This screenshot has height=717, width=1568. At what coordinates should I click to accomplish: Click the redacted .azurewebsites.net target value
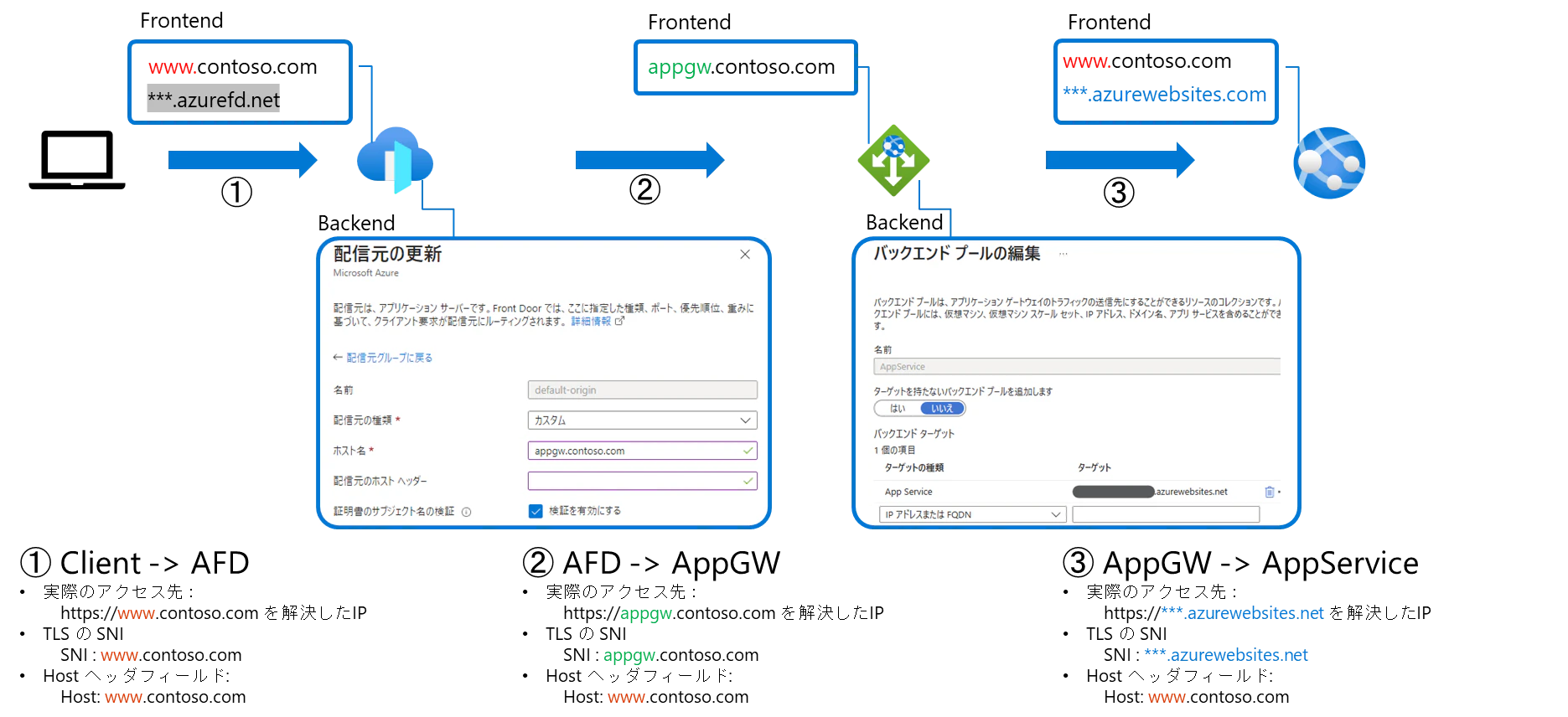click(x=1150, y=492)
